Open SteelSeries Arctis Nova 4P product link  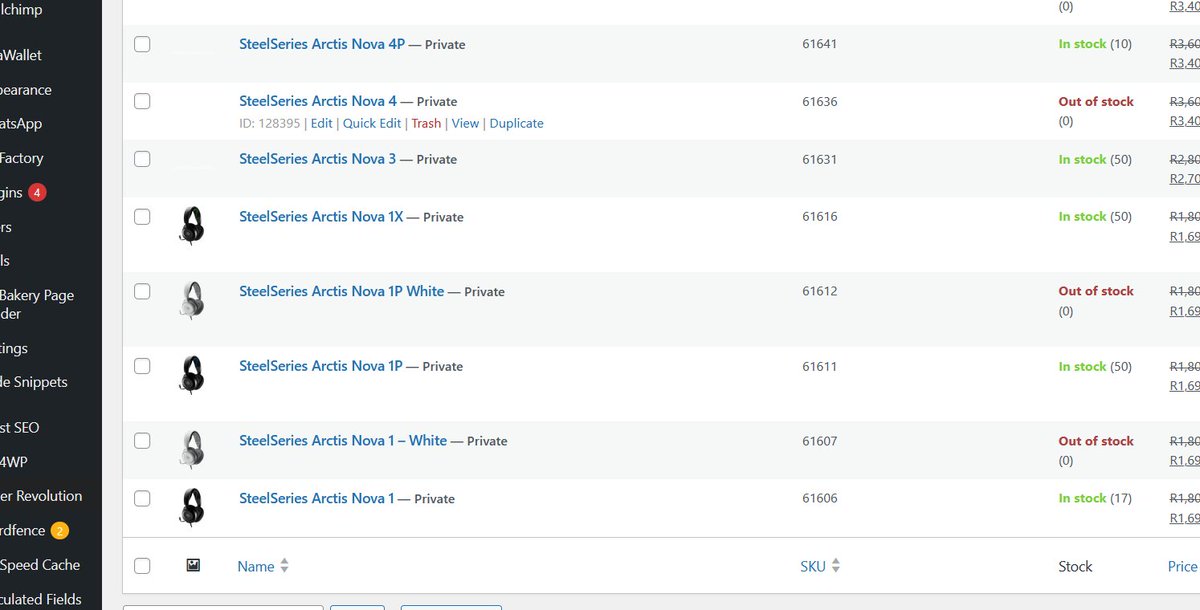pos(322,44)
